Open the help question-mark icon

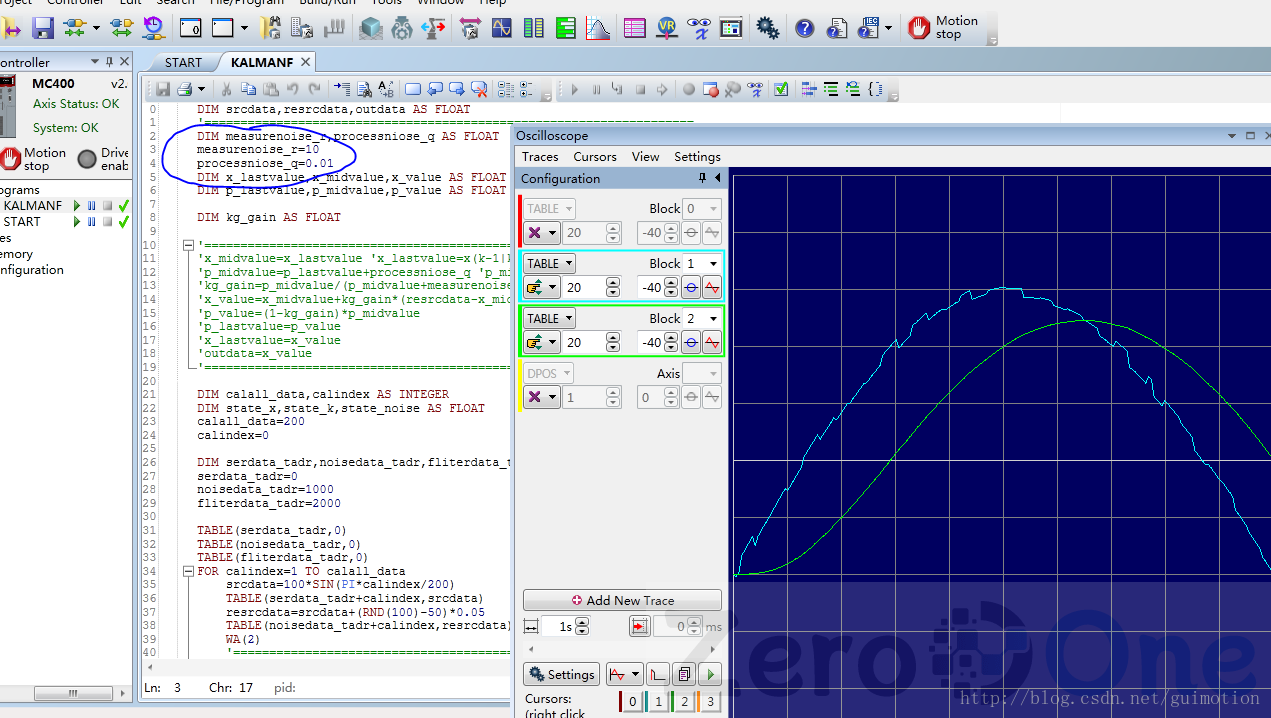[x=805, y=28]
